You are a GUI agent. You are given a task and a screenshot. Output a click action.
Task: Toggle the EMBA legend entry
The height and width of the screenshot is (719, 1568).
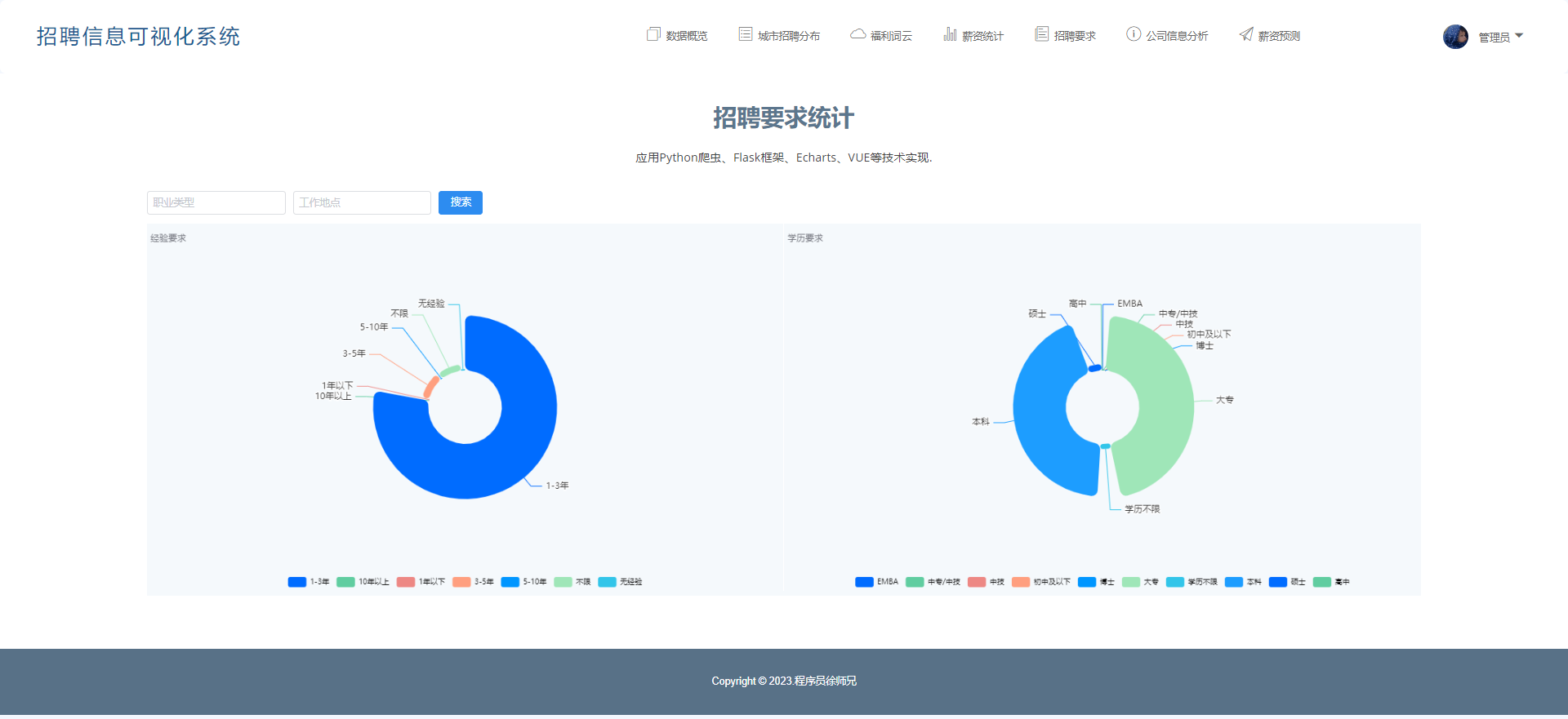click(x=876, y=582)
